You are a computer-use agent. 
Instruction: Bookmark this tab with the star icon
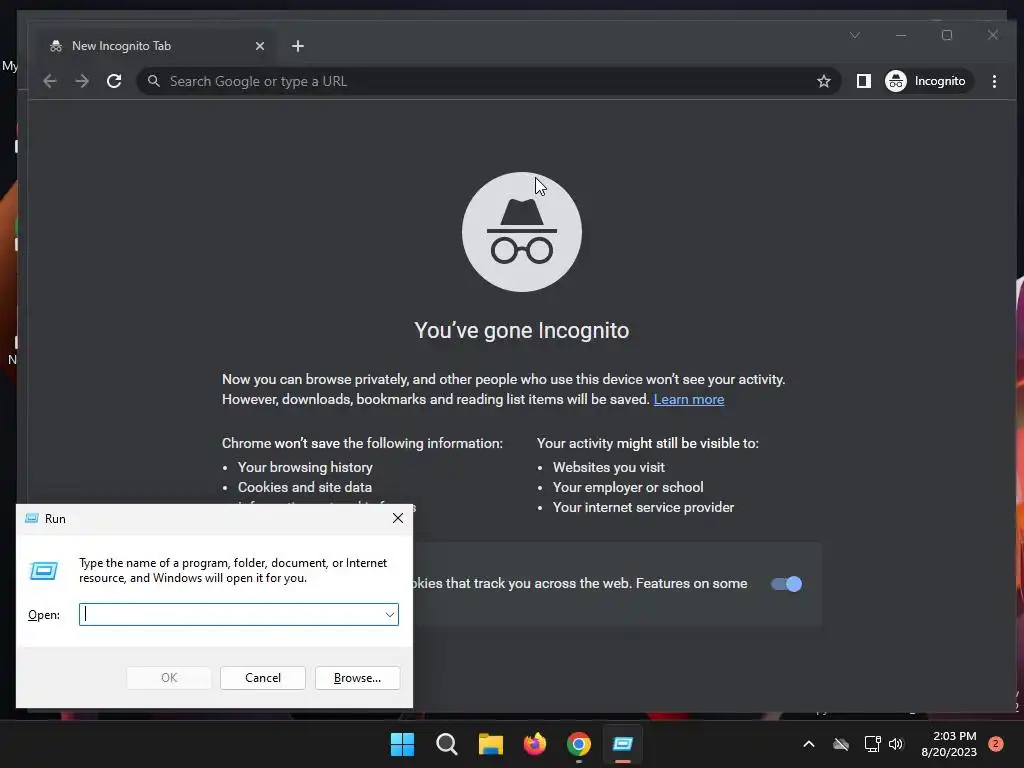824,81
